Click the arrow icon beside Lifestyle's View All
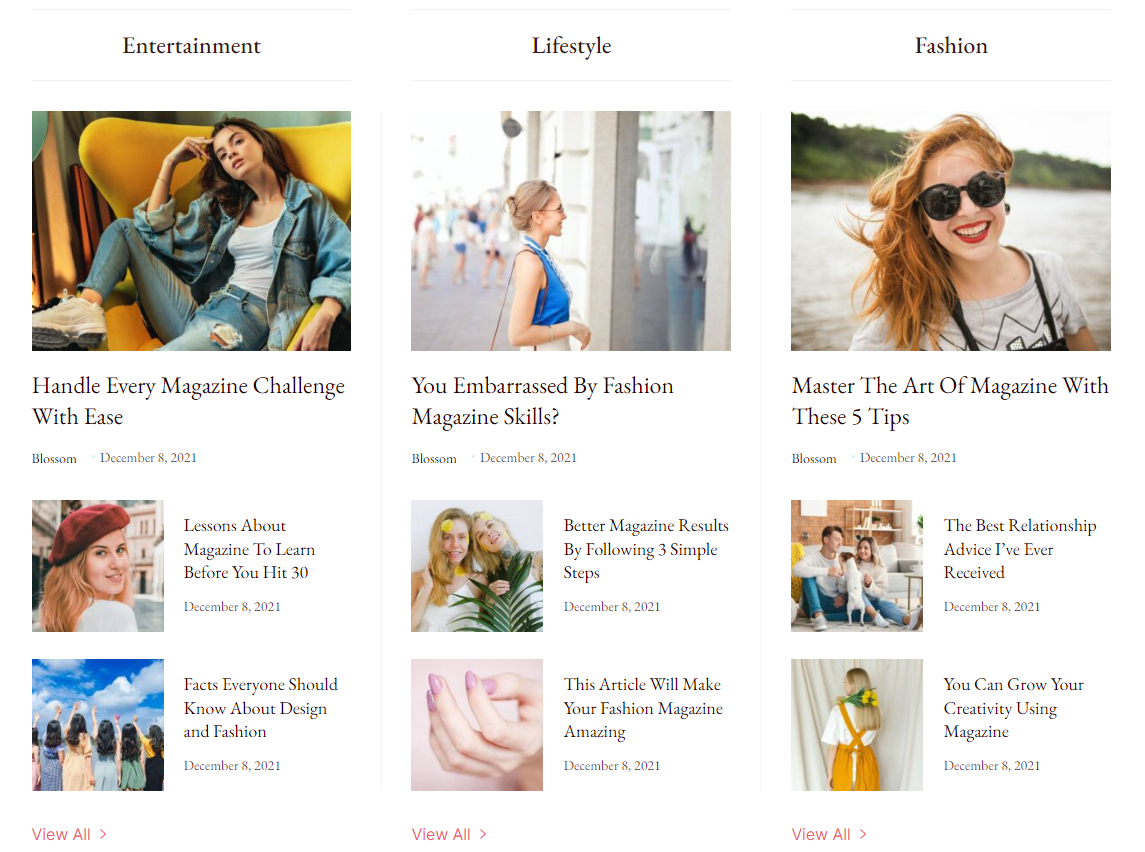Viewport: 1145px width, 852px height. [482, 833]
